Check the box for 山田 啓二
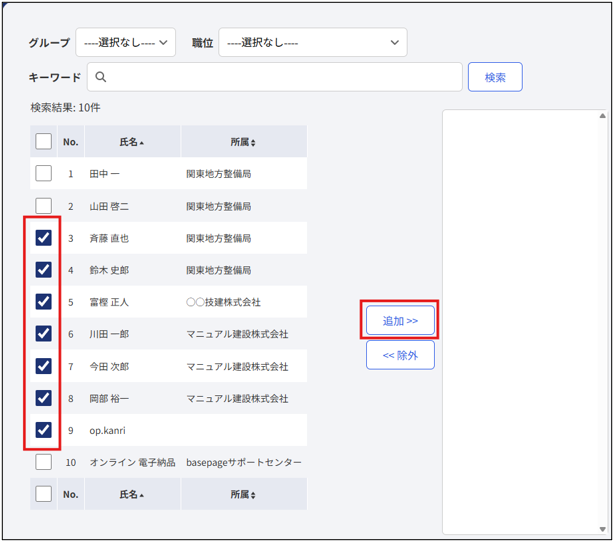This screenshot has height=542, width=614. point(43,206)
